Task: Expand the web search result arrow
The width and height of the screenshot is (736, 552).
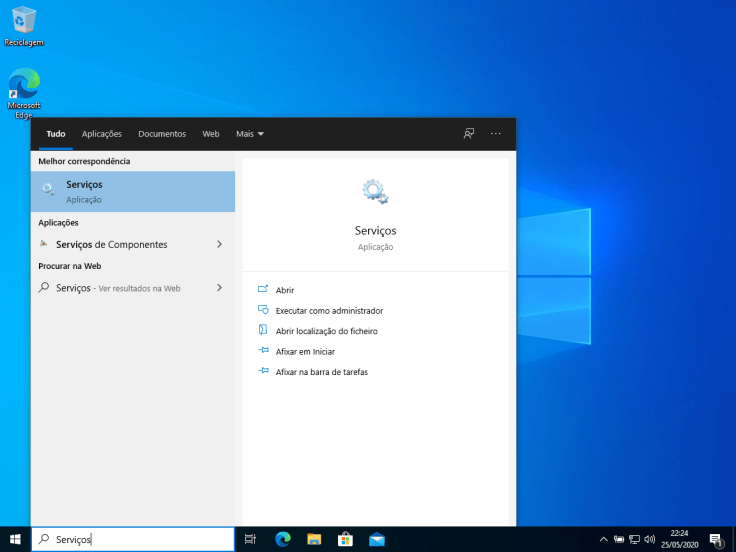Action: pyautogui.click(x=219, y=288)
